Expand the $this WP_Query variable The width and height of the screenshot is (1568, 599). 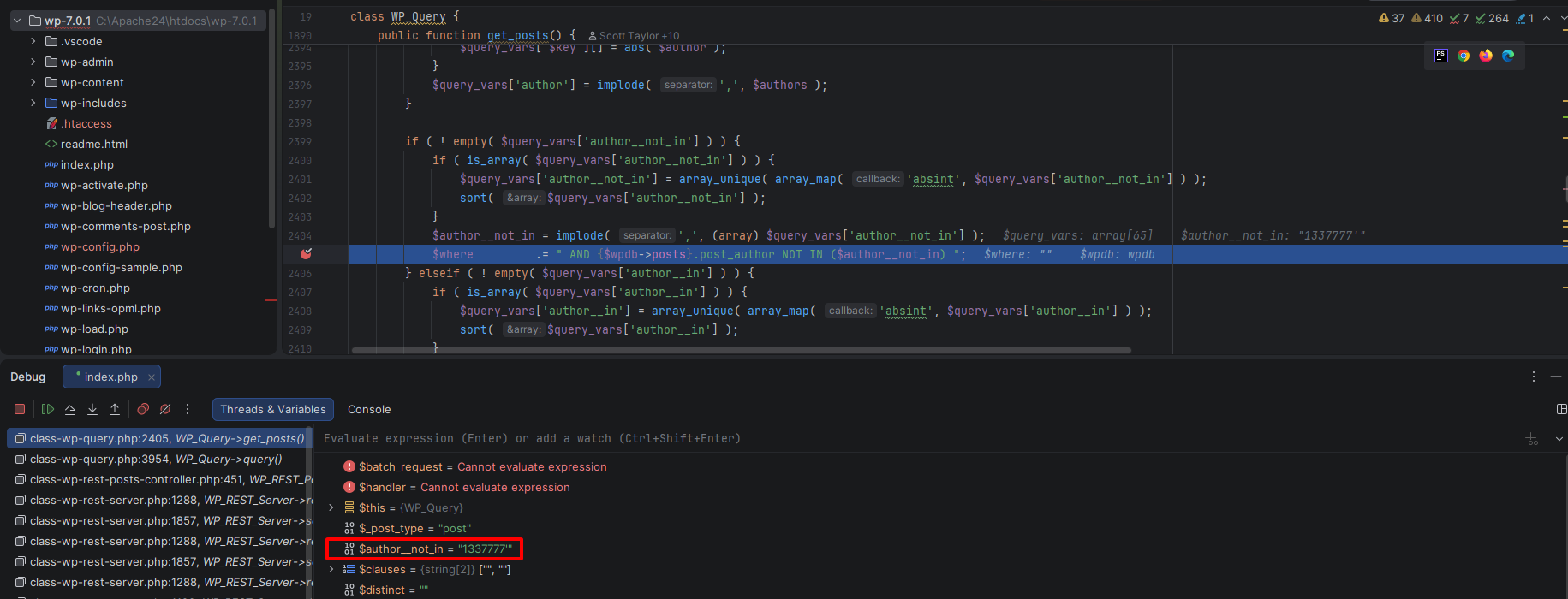tap(331, 507)
